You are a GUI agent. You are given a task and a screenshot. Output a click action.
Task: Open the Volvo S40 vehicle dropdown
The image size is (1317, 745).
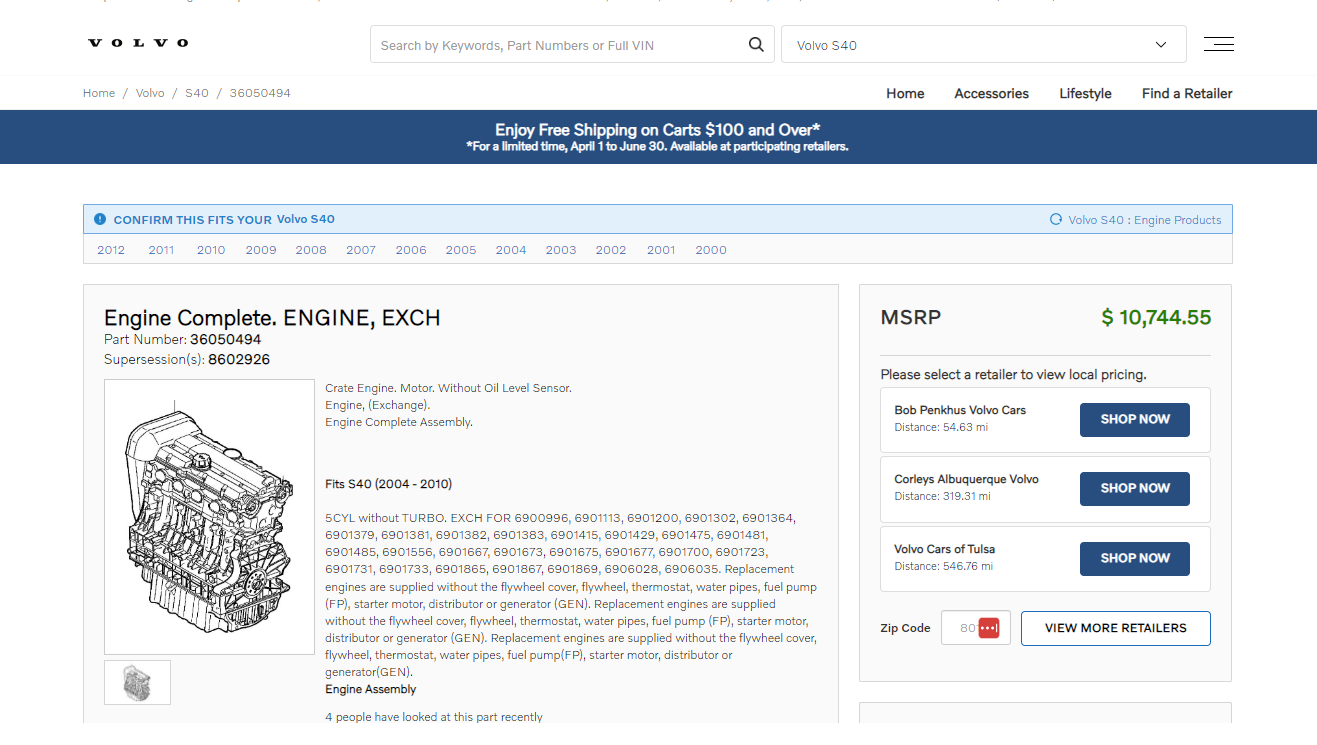coord(984,45)
